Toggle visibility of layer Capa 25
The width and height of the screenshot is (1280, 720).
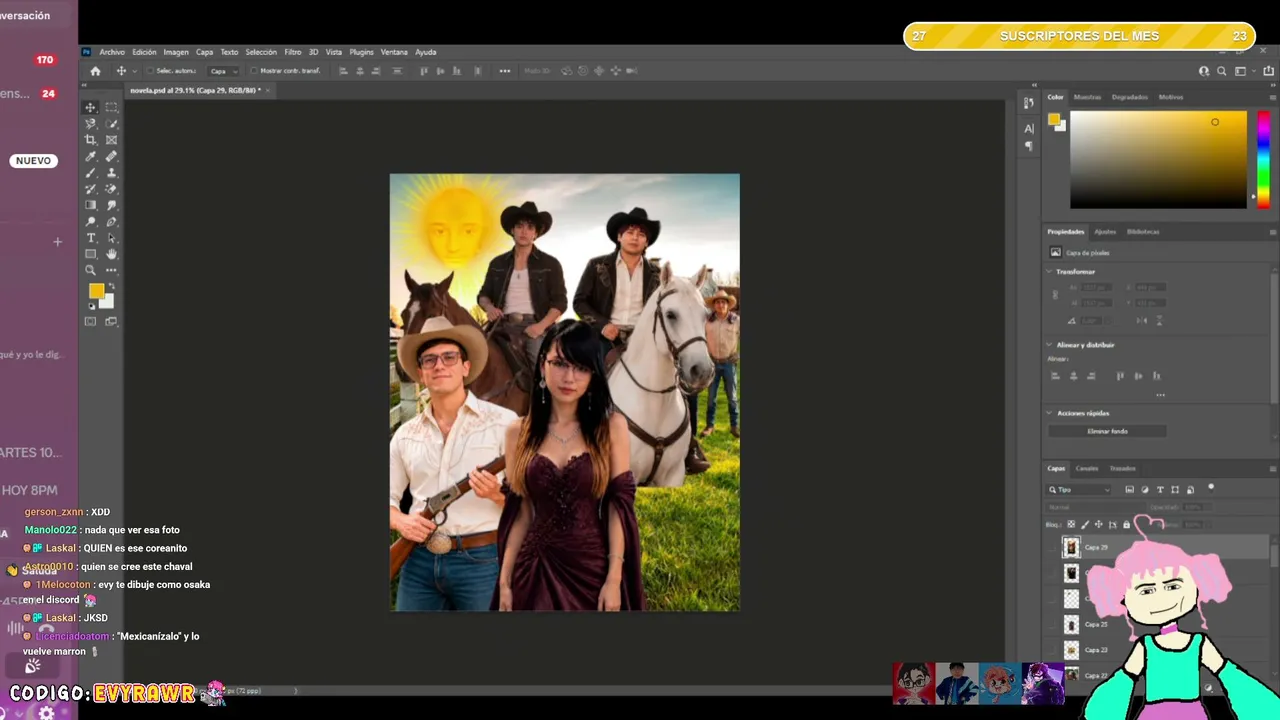pos(1052,624)
